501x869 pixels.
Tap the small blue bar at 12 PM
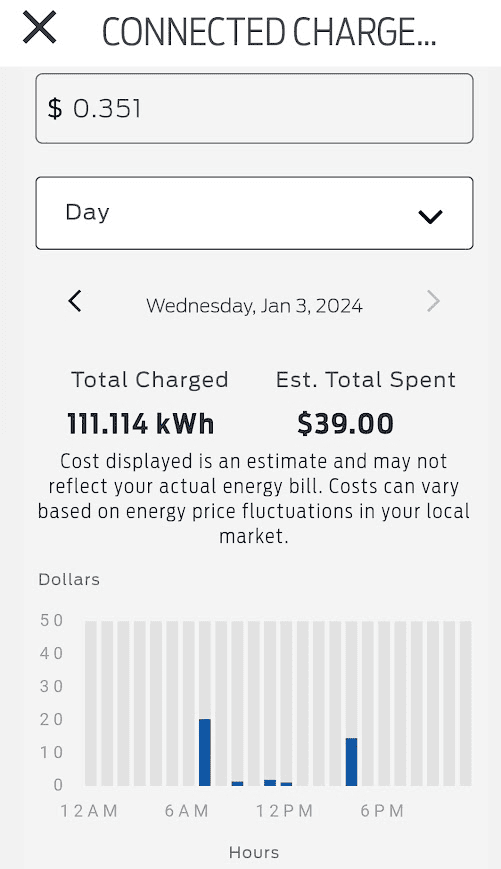point(286,784)
